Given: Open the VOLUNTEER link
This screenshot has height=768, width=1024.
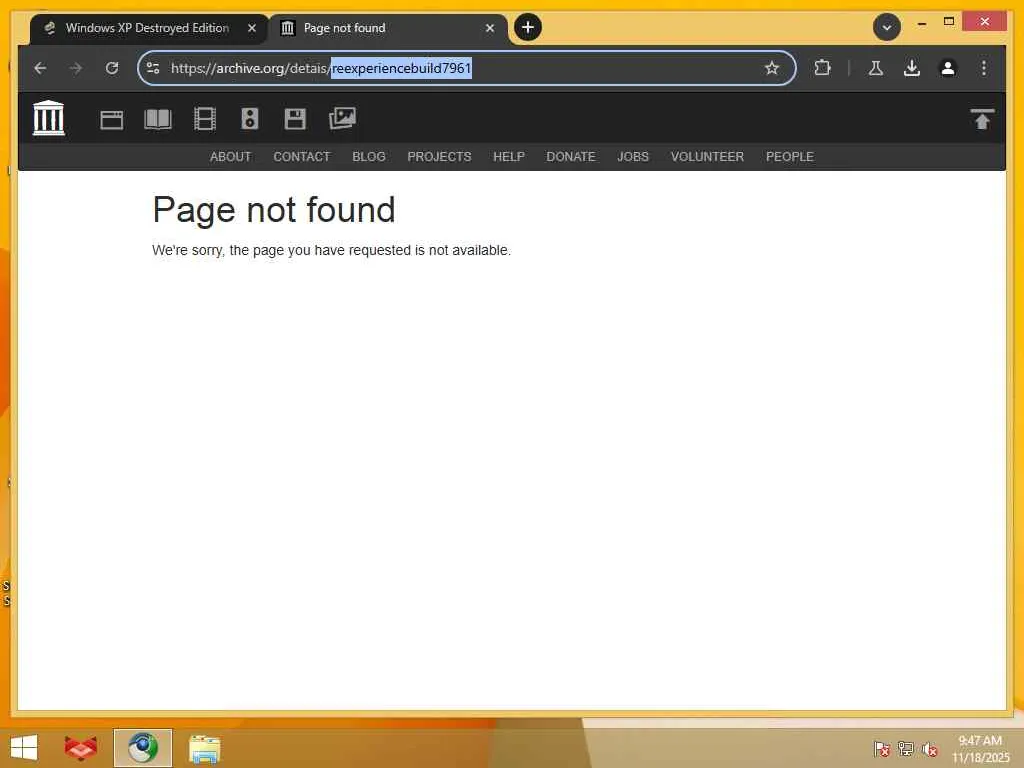Looking at the screenshot, I should 707,157.
